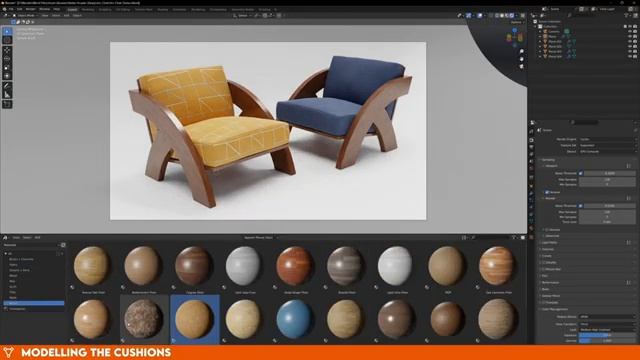
Task: Adjust the Exposure slider
Action: click(x=607, y=335)
